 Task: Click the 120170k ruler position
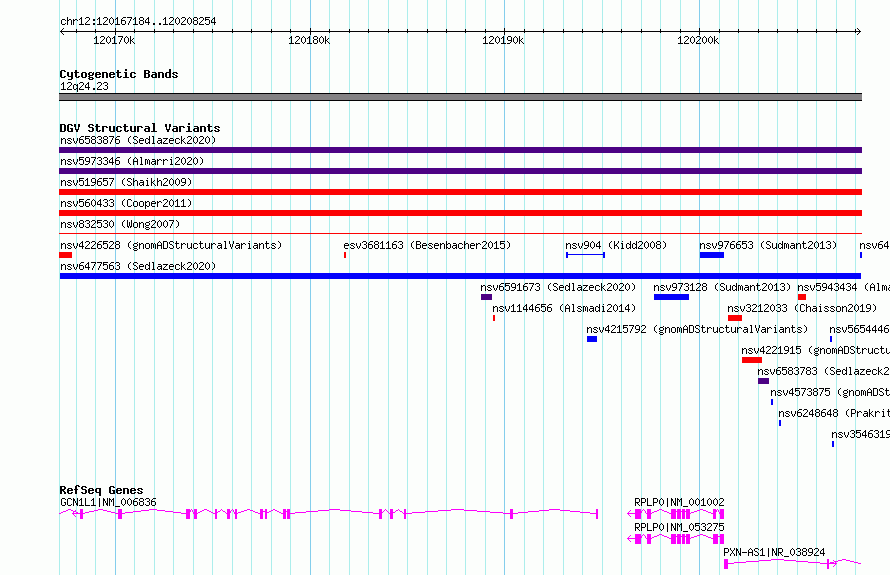click(114, 40)
